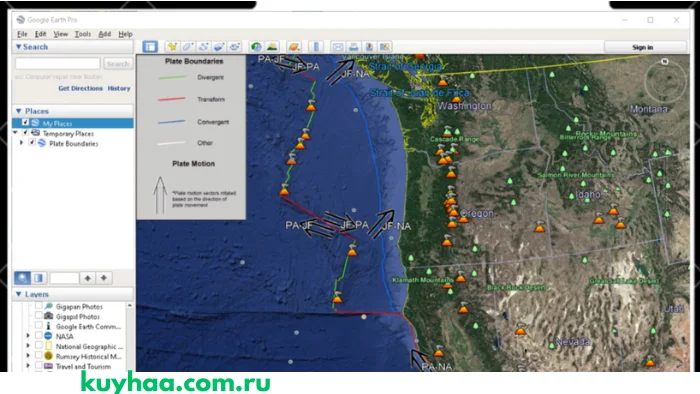Click inside the search input field
The width and height of the screenshot is (700, 394).
pos(58,63)
